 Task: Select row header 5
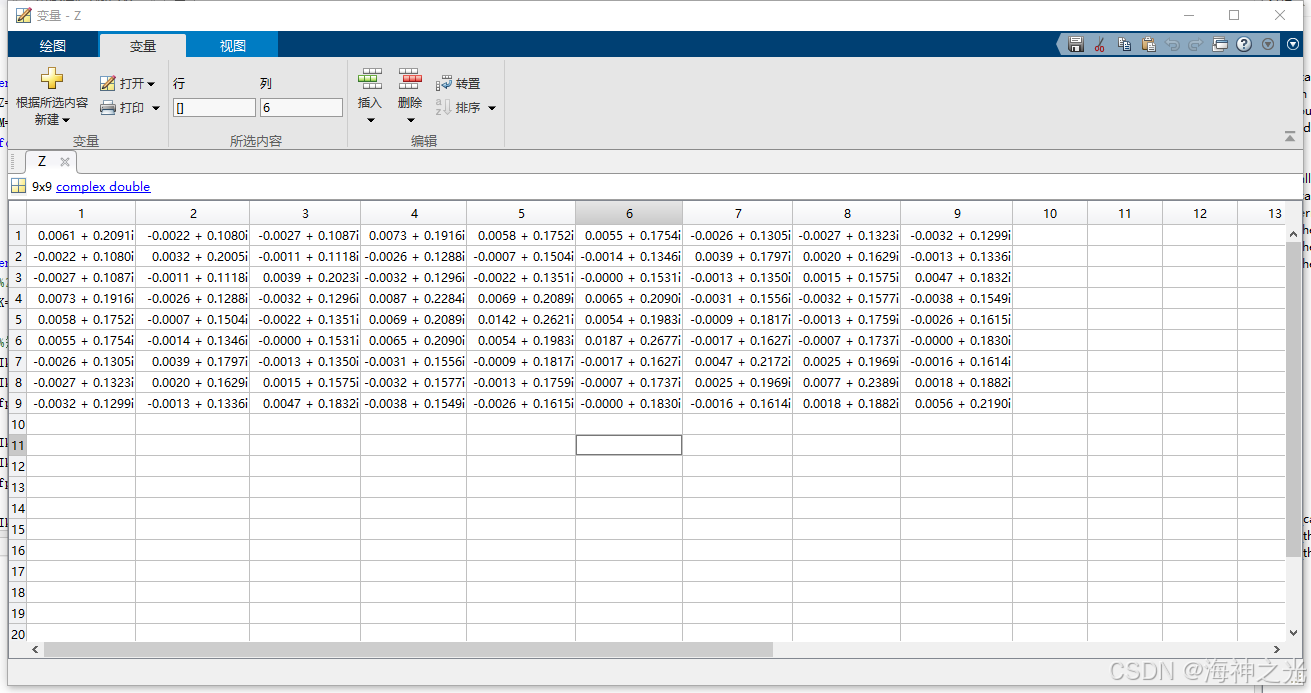pos(17,320)
